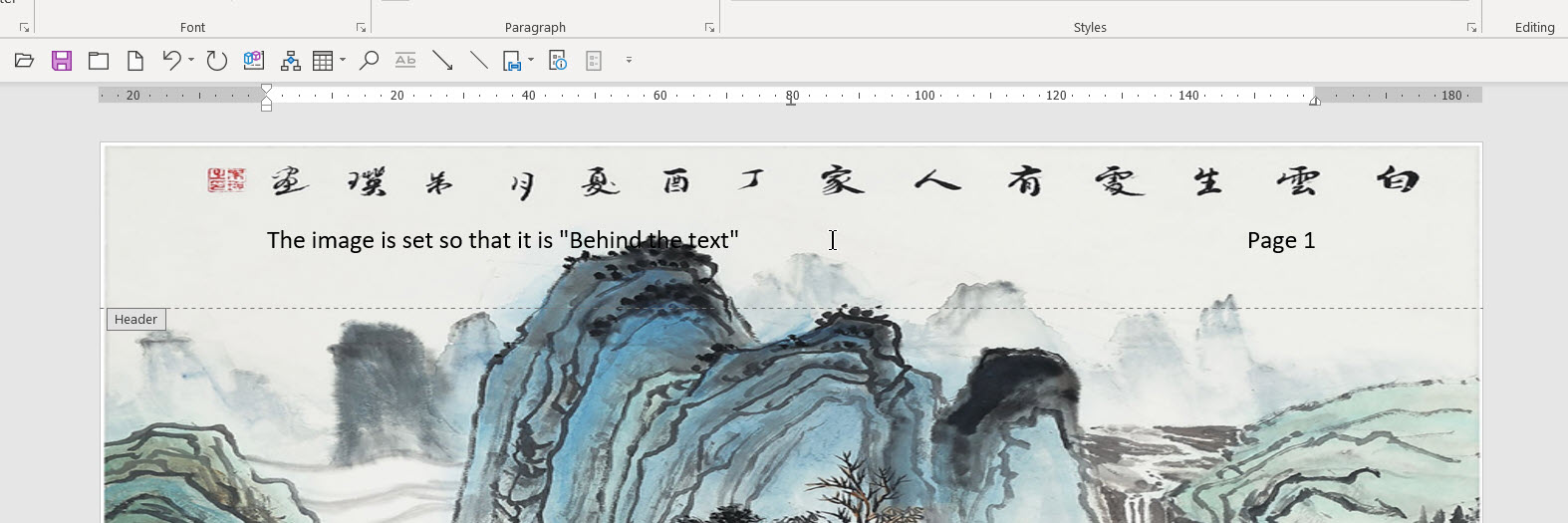Click the red seal stamp on the painting

point(226,180)
